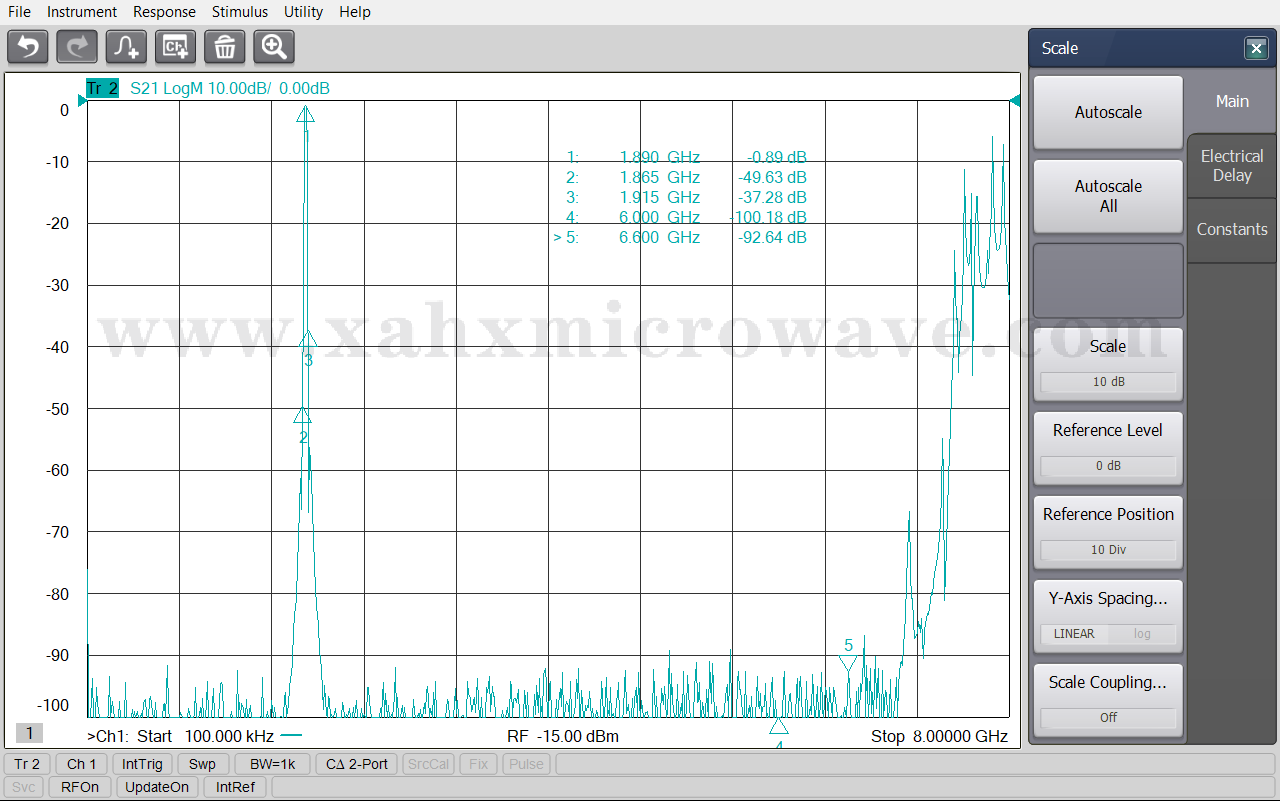Click the Start 100.000 kHz label
Image resolution: width=1280 pixels, height=801 pixels.
point(206,736)
